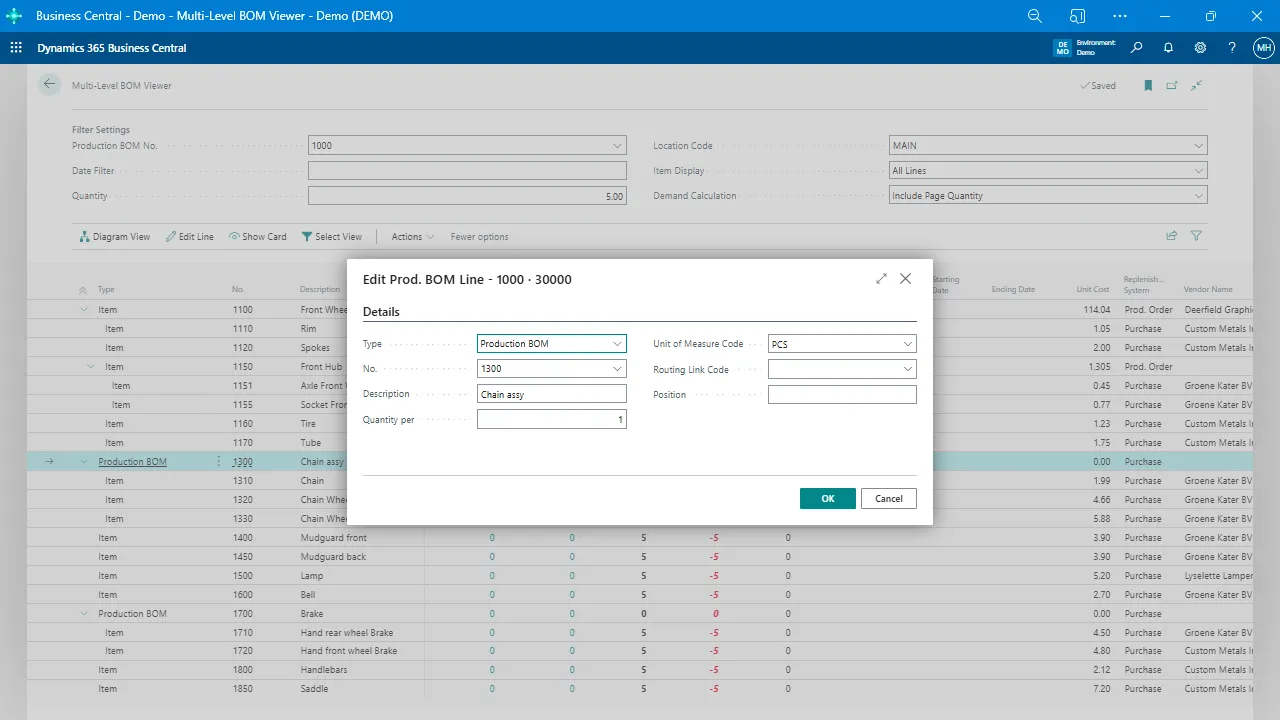Viewport: 1280px width, 720px height.
Task: Click the help question mark icon
Action: [x=1232, y=48]
